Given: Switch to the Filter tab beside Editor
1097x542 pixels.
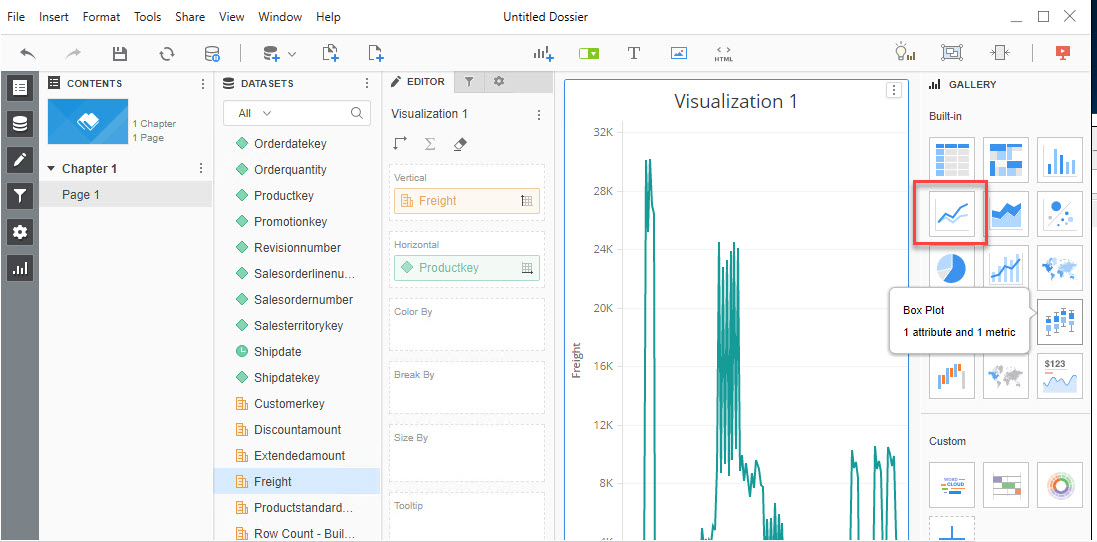Looking at the screenshot, I should 469,82.
